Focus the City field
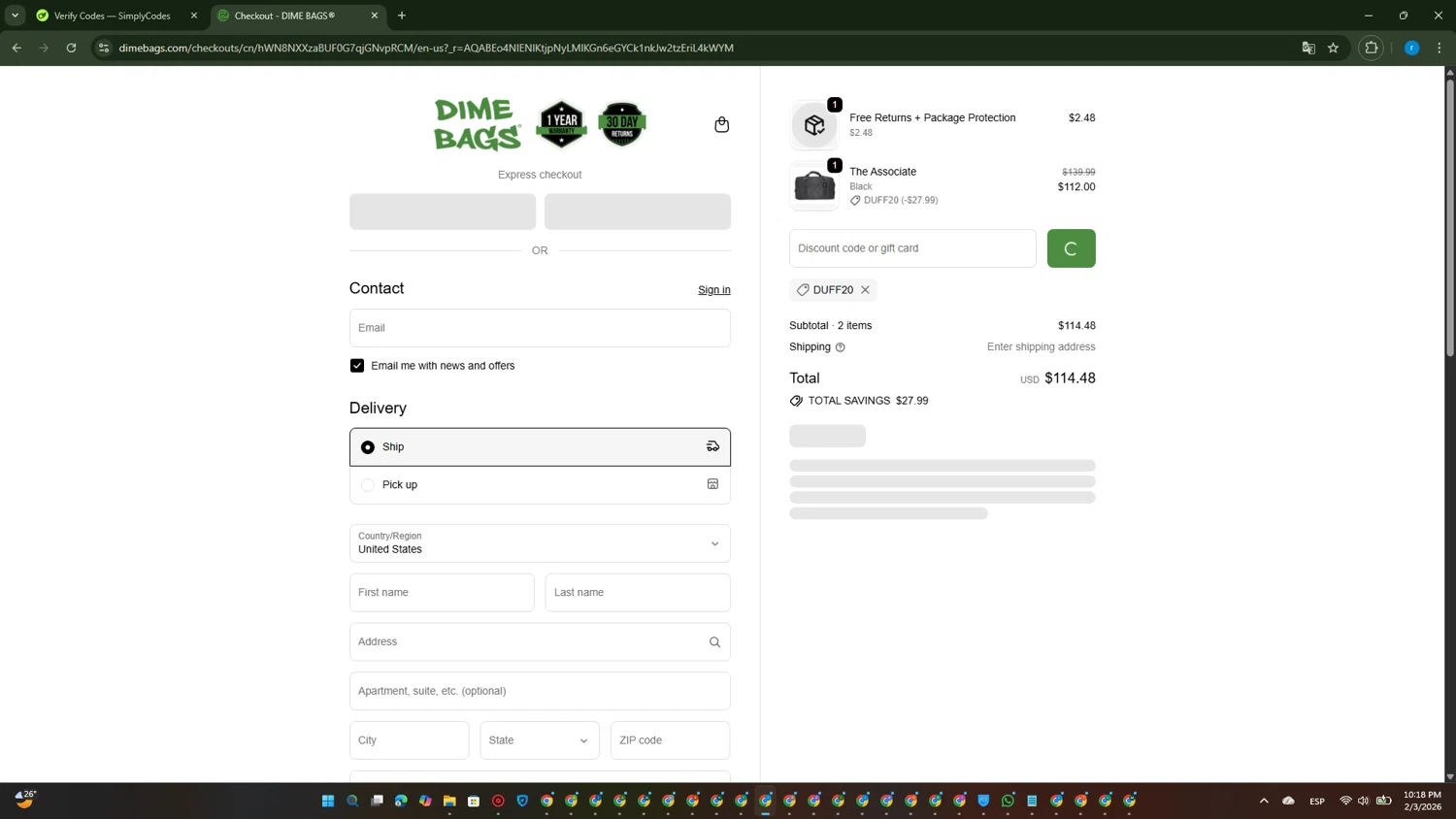Viewport: 1456px width, 819px height. coord(409,740)
